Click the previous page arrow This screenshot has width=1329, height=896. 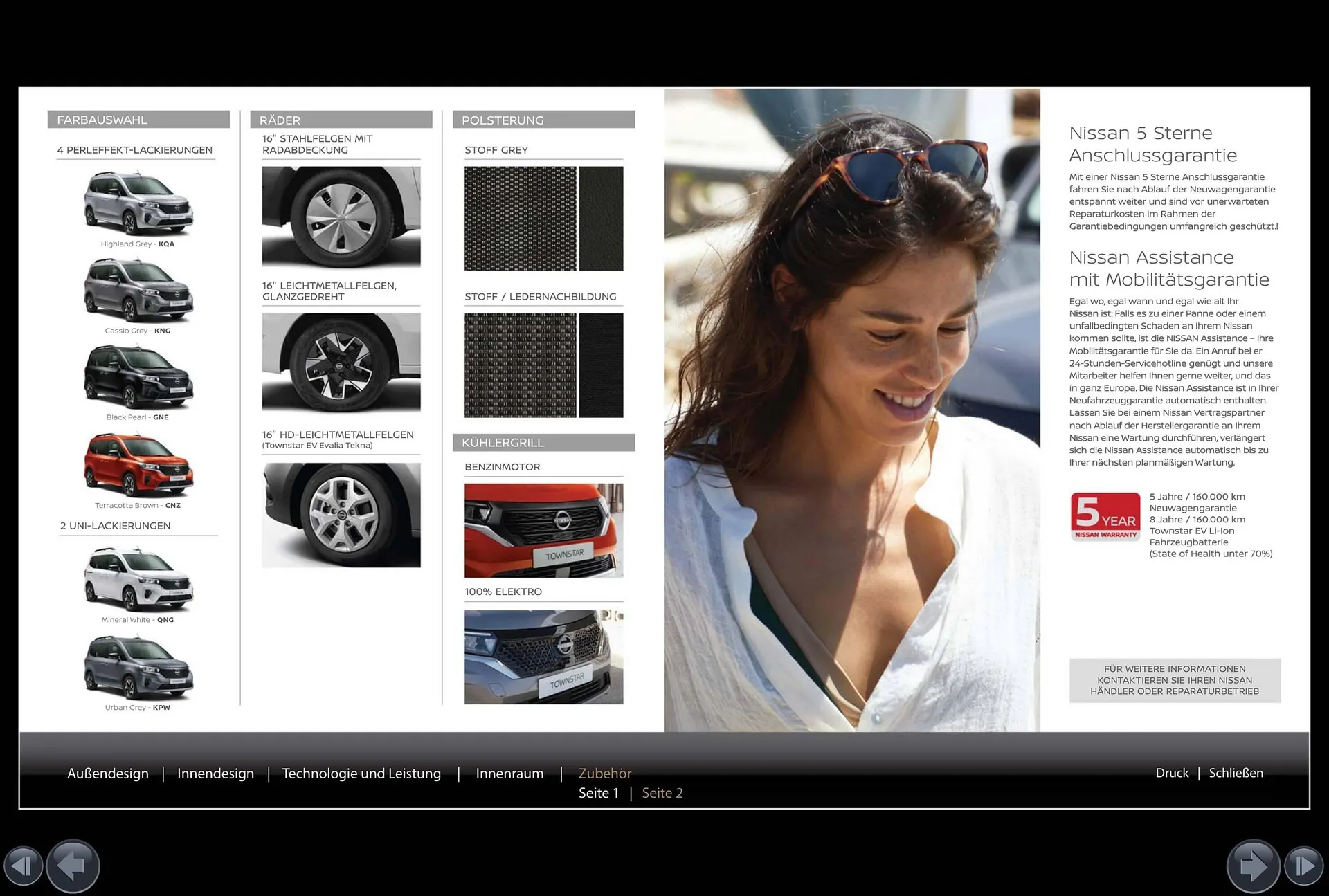[73, 866]
